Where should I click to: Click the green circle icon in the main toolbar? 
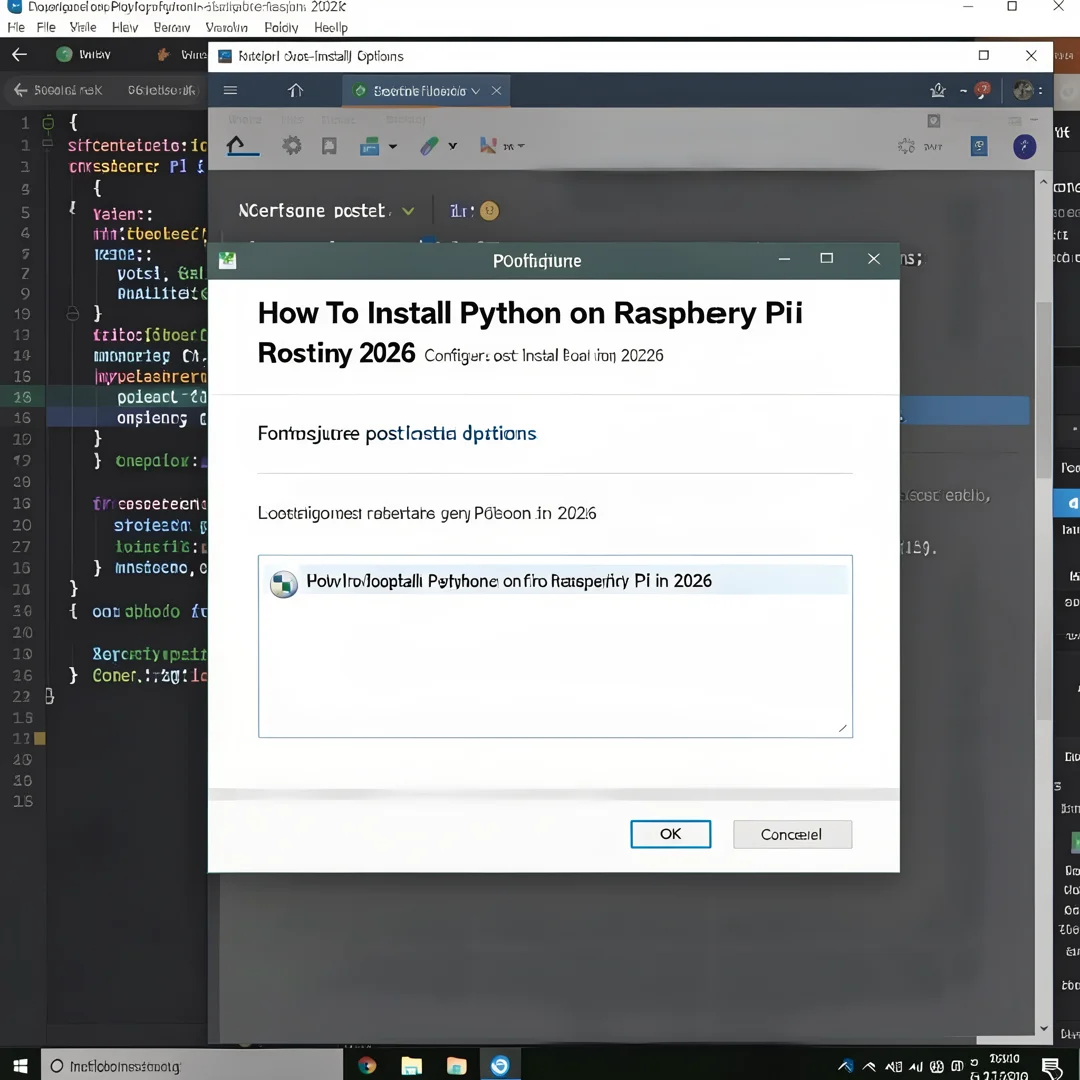pos(64,54)
